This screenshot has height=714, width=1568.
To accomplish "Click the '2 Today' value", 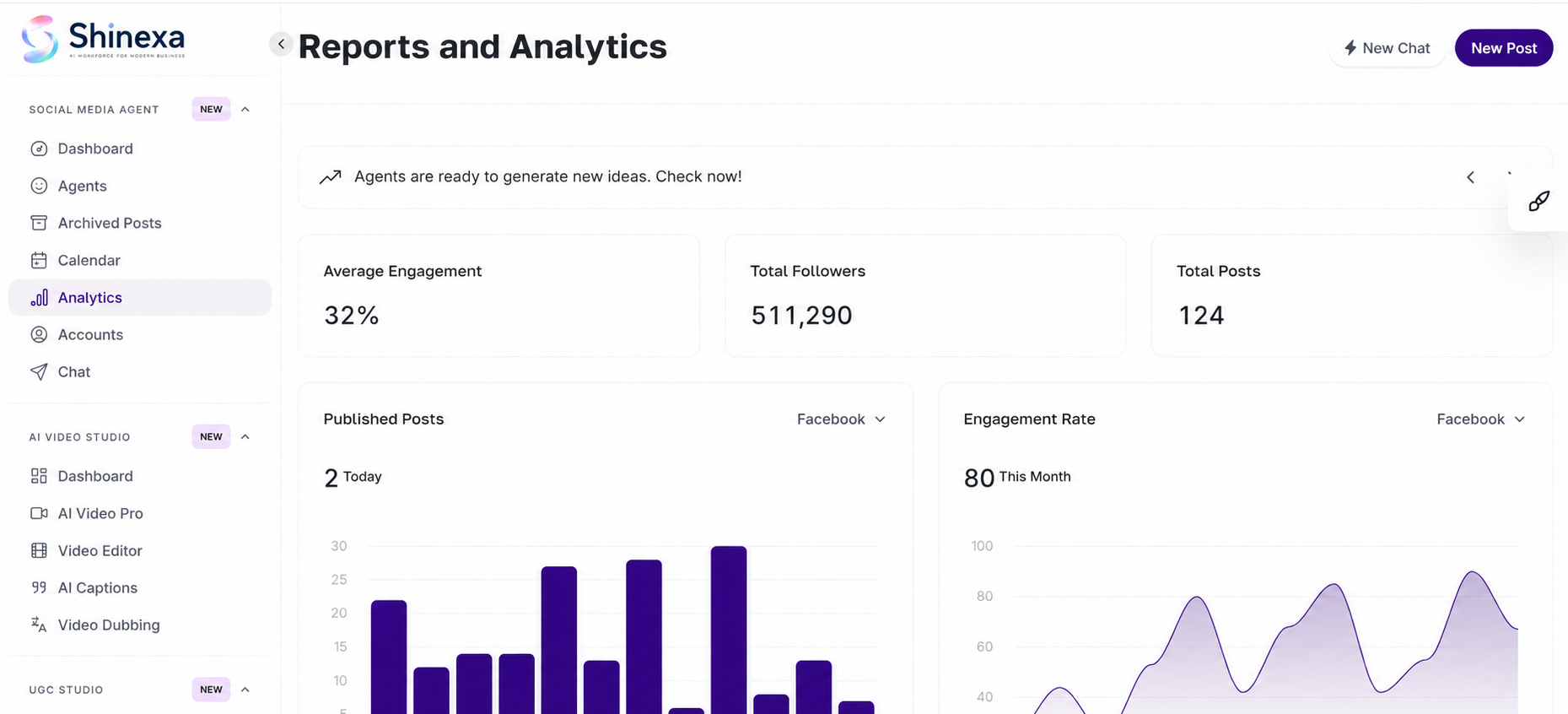I will (x=353, y=478).
